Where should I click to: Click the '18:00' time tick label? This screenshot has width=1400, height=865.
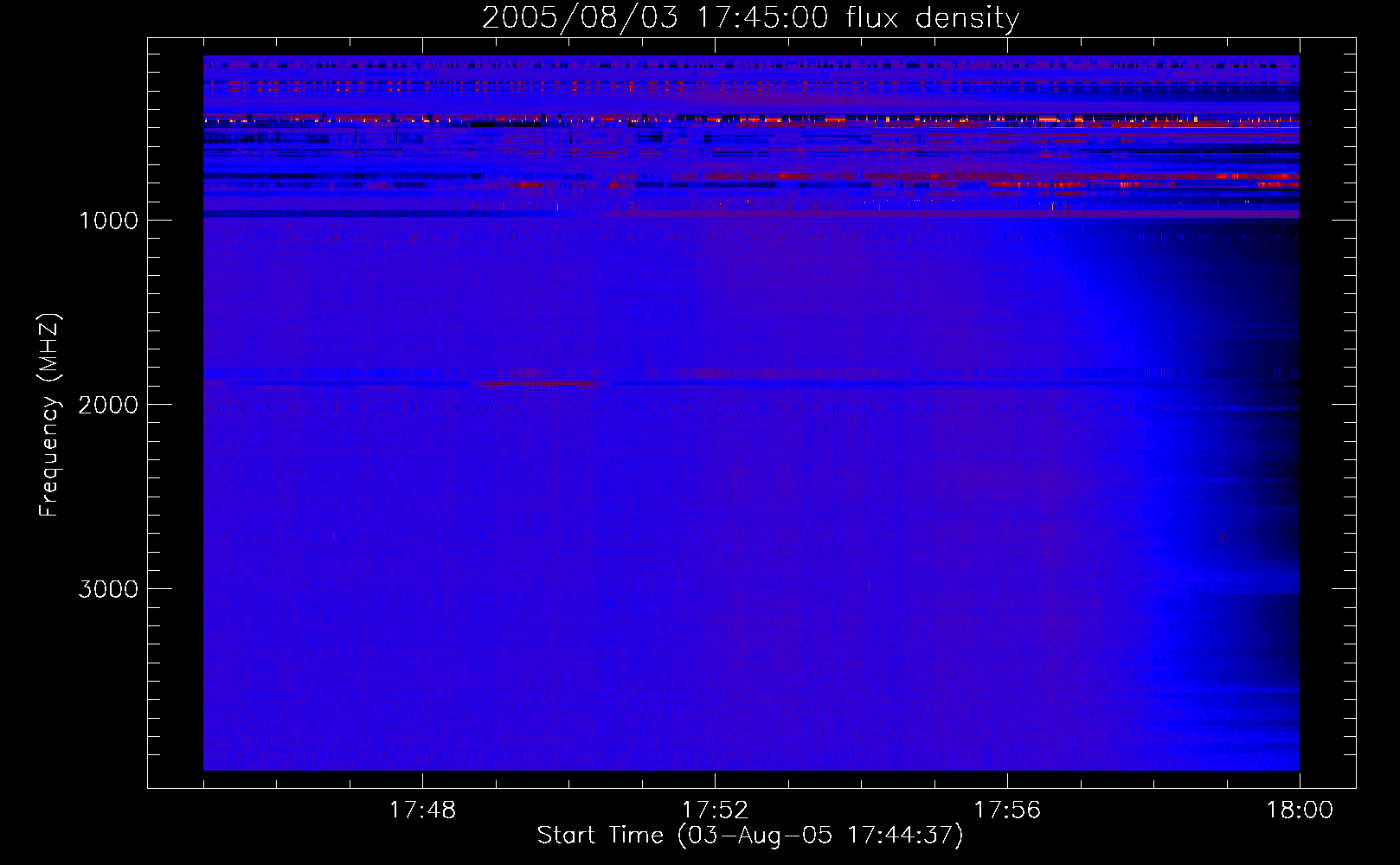1300,811
